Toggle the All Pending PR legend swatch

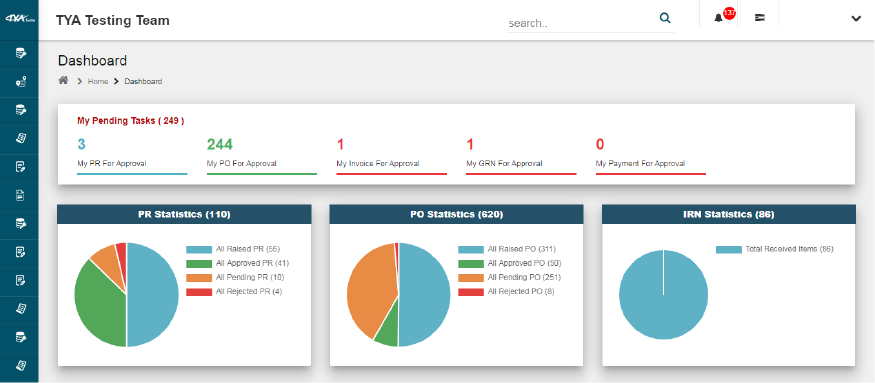click(199, 277)
